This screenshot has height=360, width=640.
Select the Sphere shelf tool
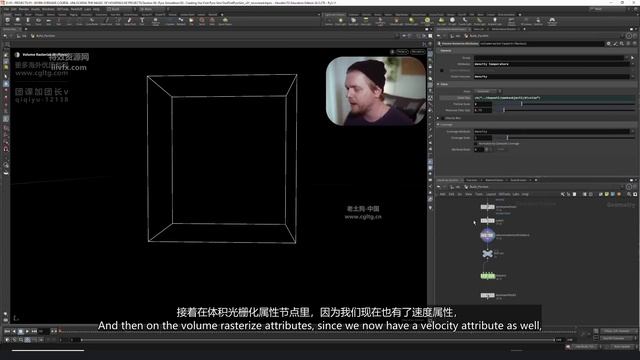coord(18,21)
